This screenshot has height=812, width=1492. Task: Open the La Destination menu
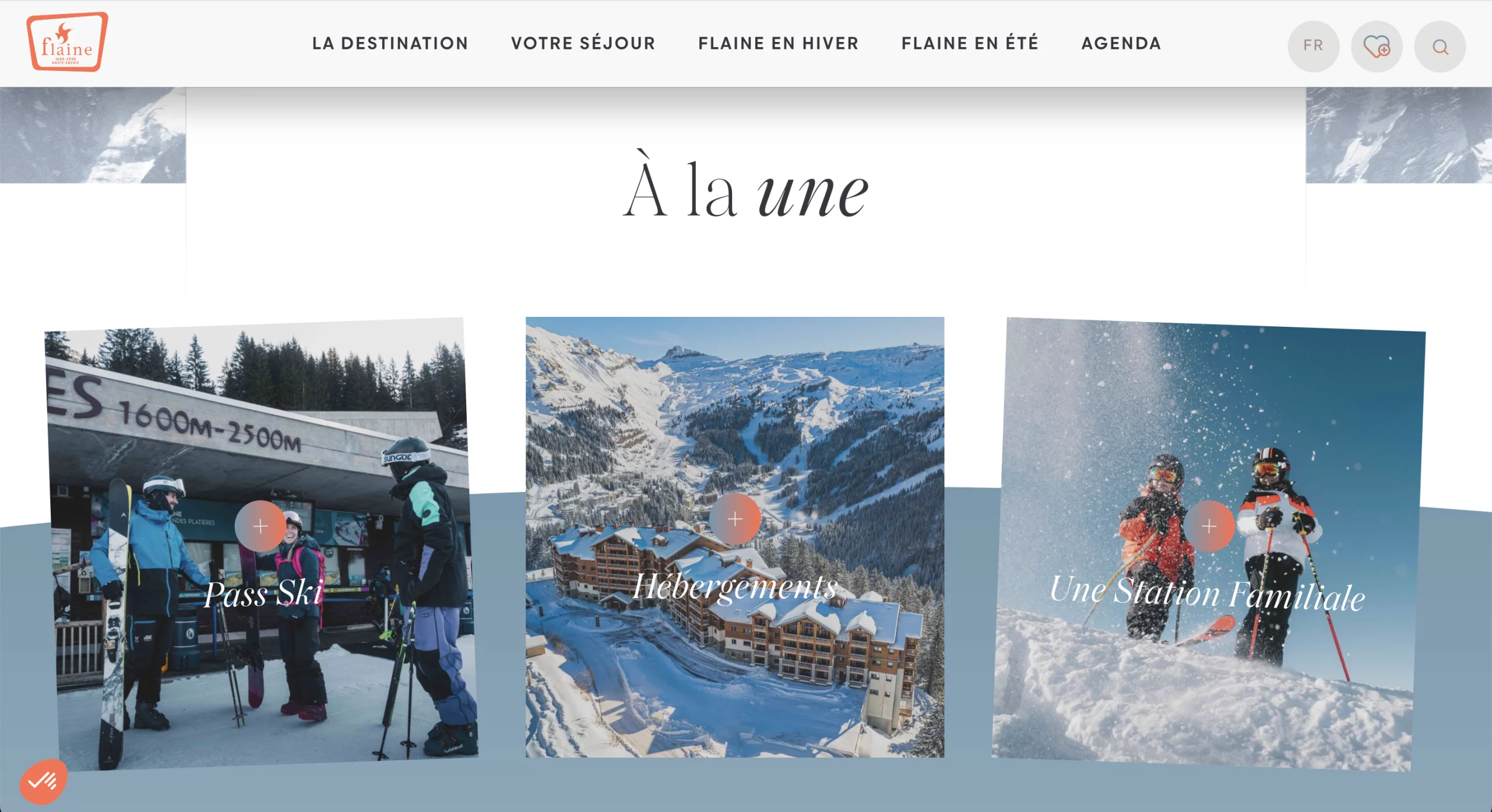click(x=390, y=43)
